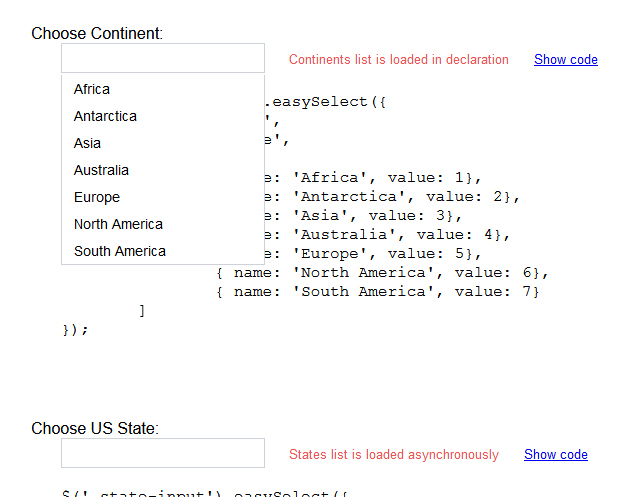Click the closing '});' code line

75,329
